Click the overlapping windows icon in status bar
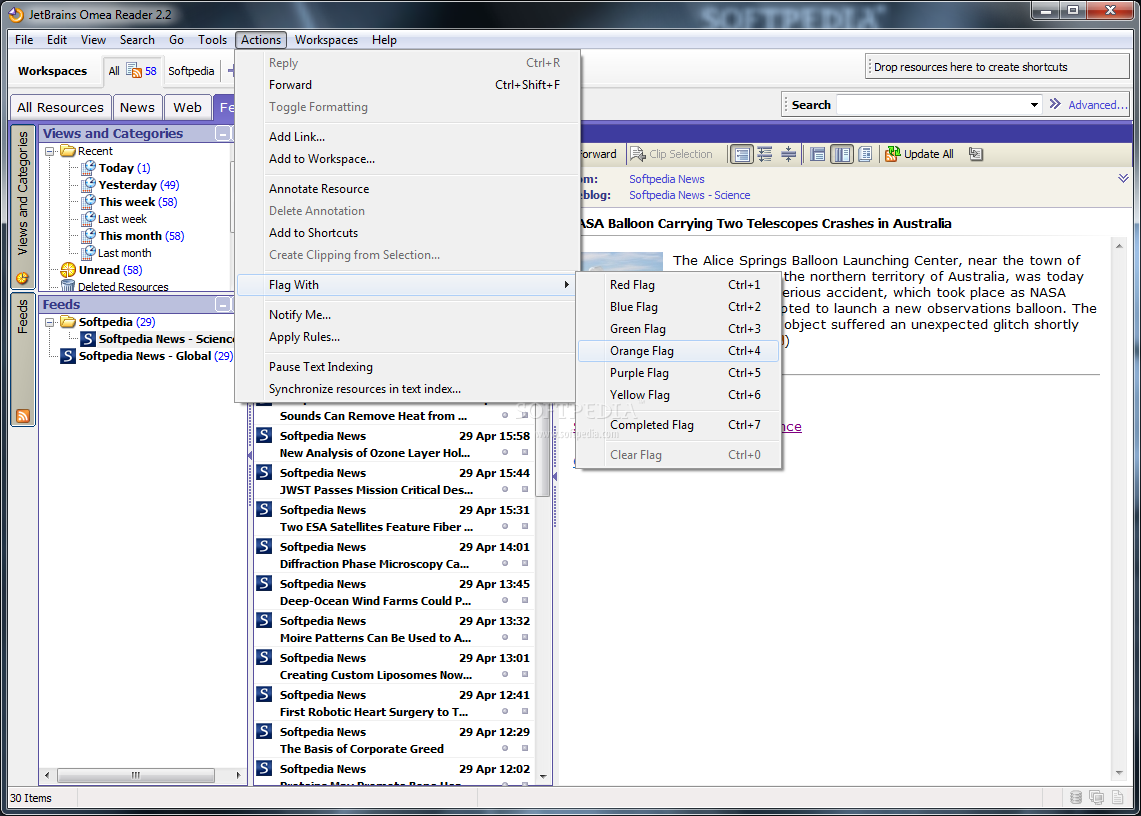This screenshot has width=1141, height=816. pyautogui.click(x=1097, y=798)
